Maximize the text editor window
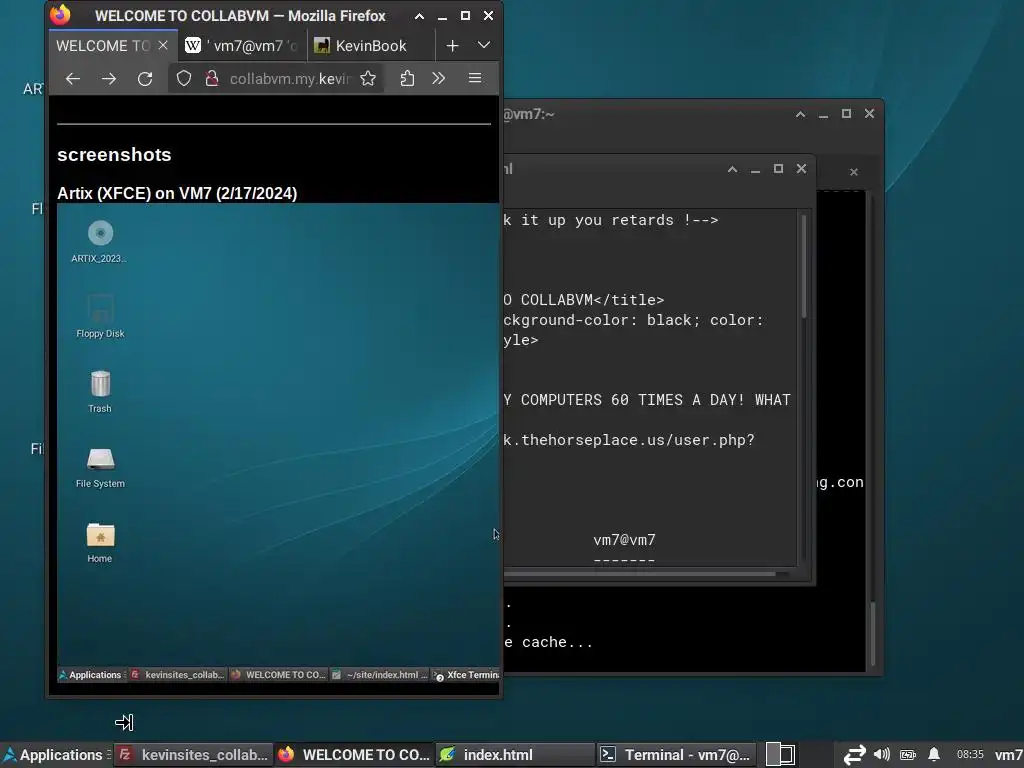 click(778, 168)
